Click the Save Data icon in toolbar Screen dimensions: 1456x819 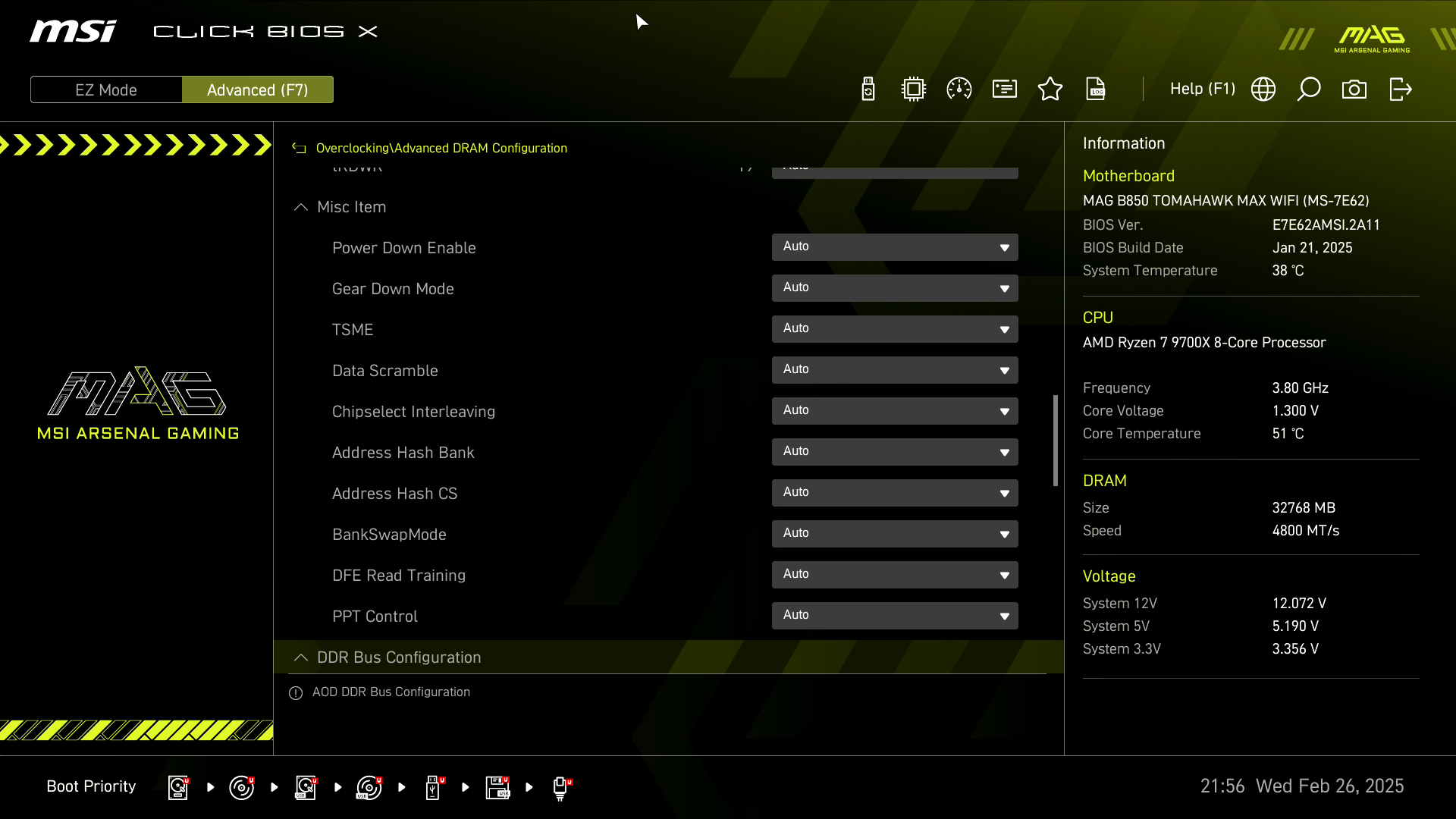coord(1096,89)
